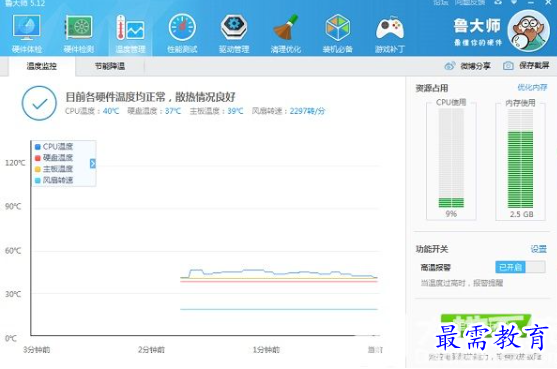Toggle the blue CPU温度 legend entry

[x=54, y=146]
